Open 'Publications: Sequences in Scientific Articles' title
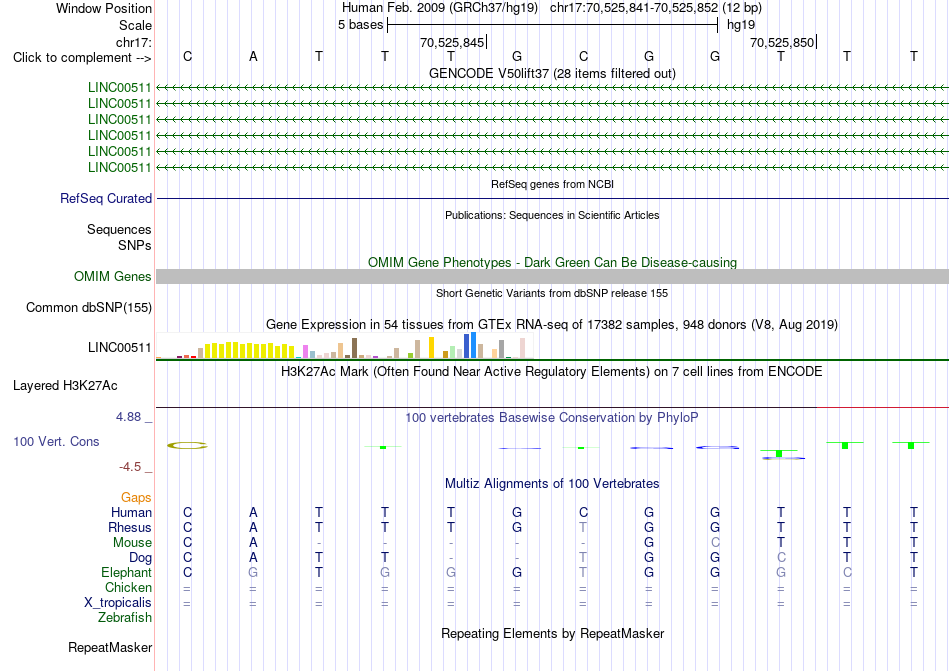Viewport: 950px width, 671px height. pyautogui.click(x=552, y=215)
